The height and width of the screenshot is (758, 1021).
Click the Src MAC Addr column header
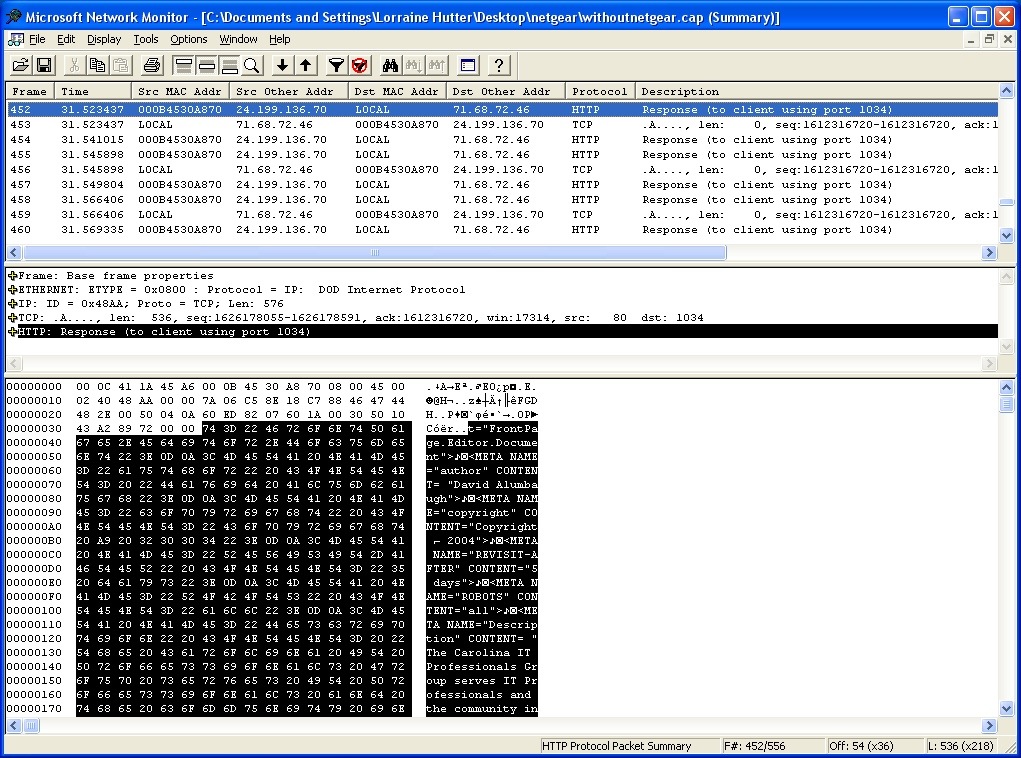[x=180, y=91]
